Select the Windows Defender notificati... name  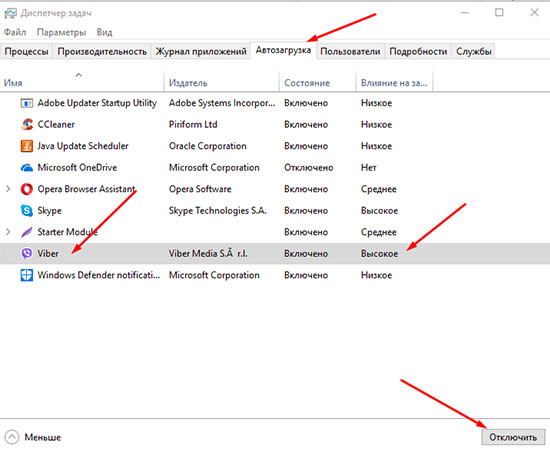click(99, 275)
